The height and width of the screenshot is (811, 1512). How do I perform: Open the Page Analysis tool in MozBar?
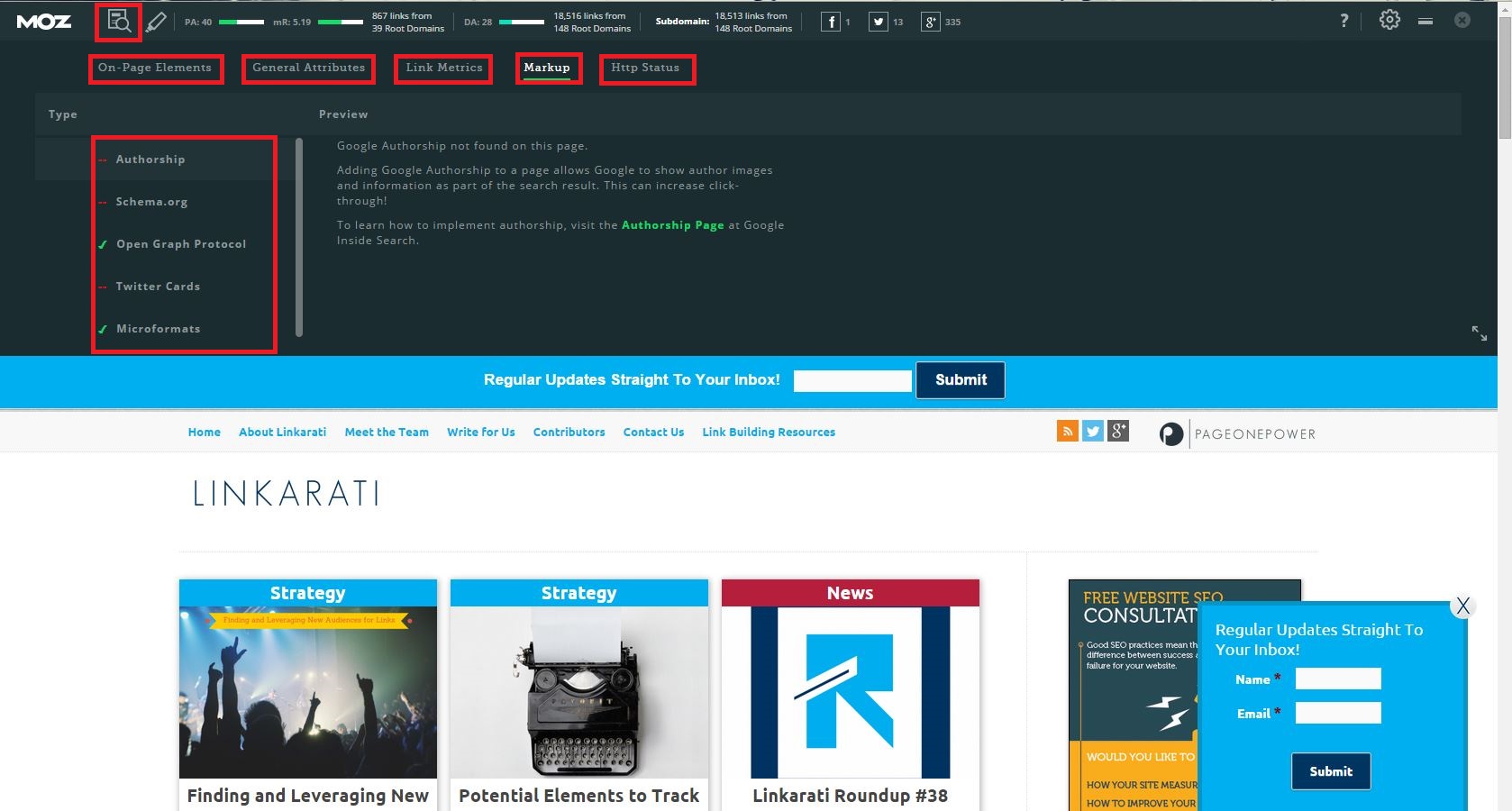pos(118,21)
